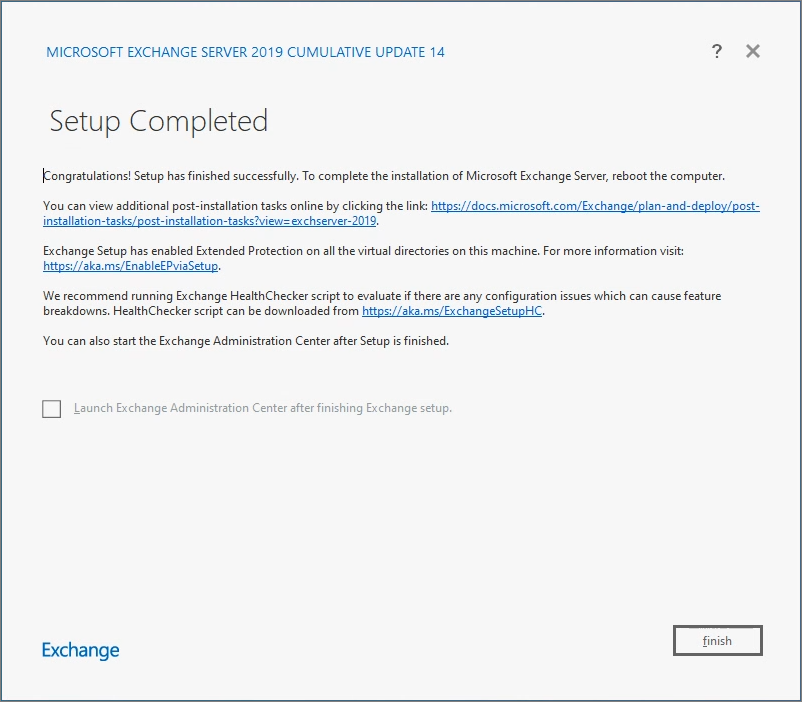Click the Exchange logo text
This screenshot has height=702, width=802.
[x=80, y=650]
